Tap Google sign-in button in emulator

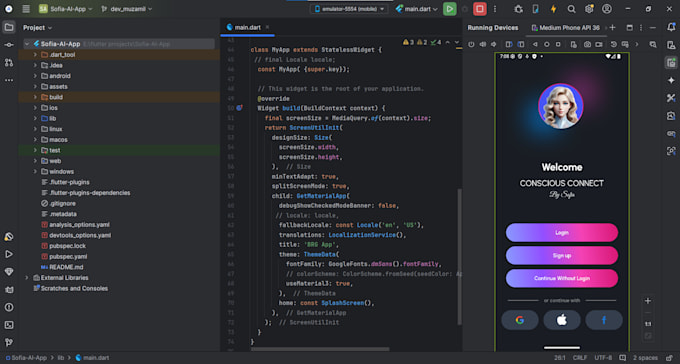pyautogui.click(x=520, y=320)
